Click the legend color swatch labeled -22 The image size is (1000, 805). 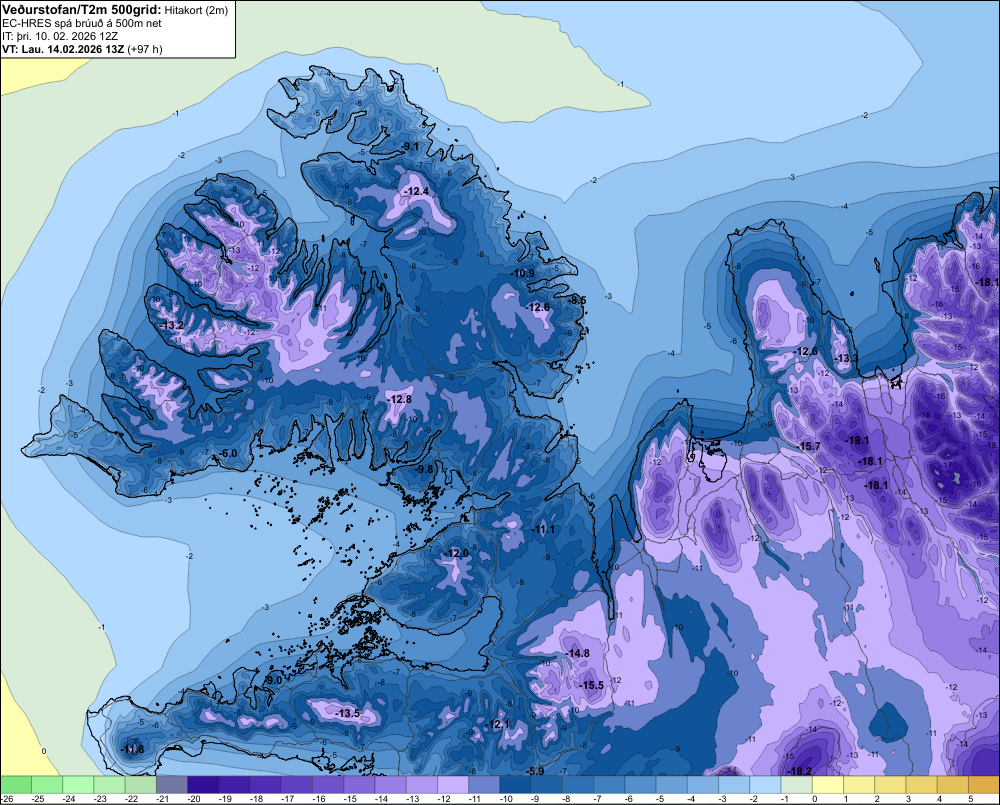141,784
